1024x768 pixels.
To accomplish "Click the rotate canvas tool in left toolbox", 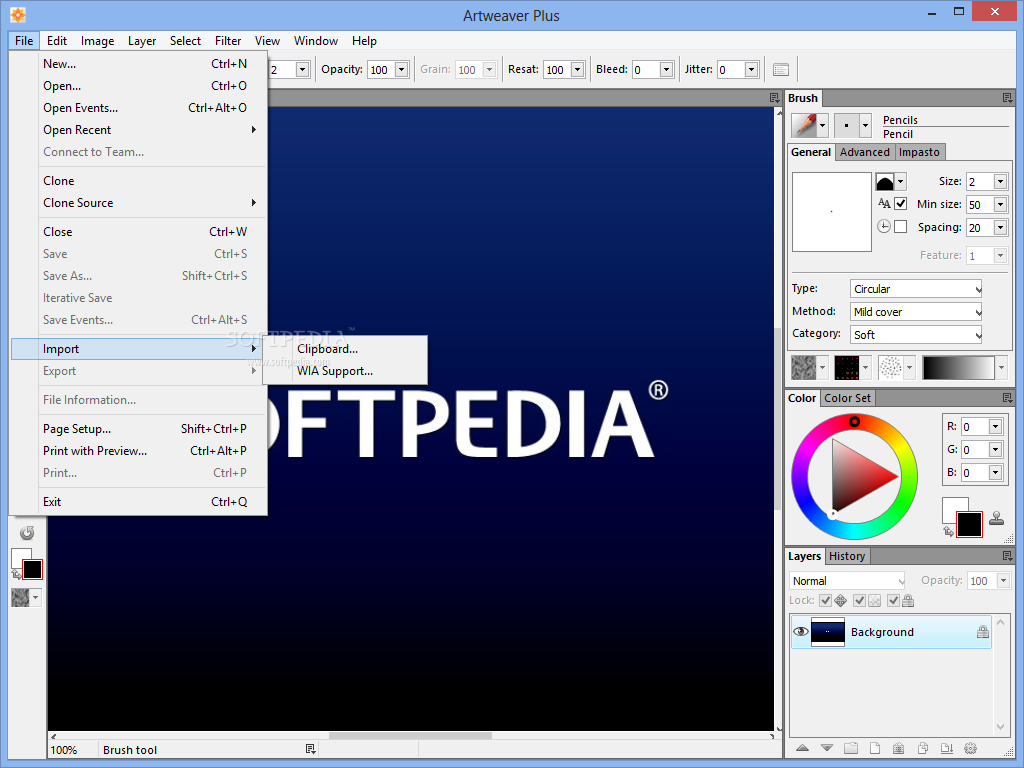I will [x=27, y=533].
